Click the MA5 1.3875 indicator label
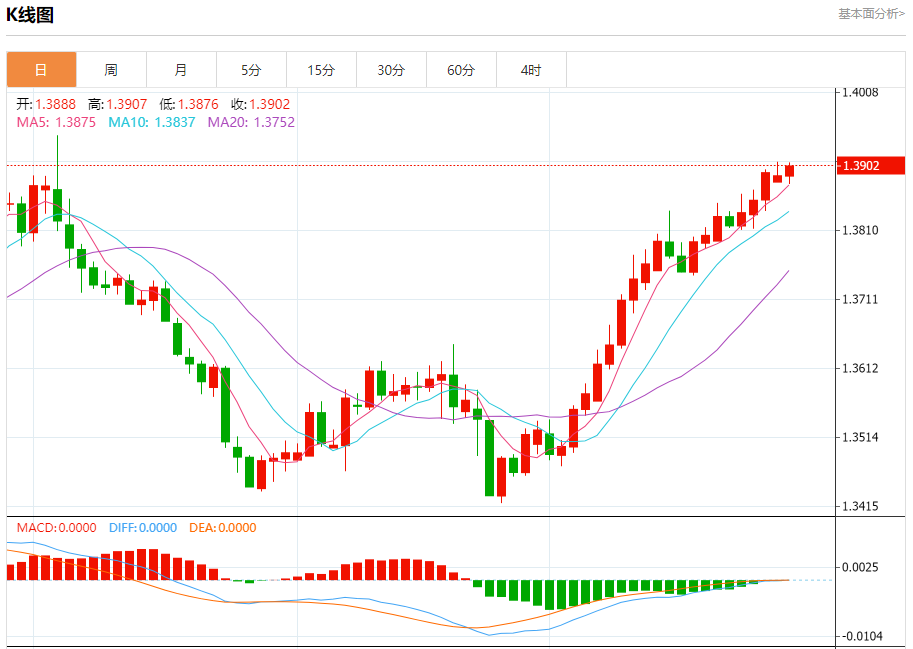913x649 pixels. [x=56, y=122]
